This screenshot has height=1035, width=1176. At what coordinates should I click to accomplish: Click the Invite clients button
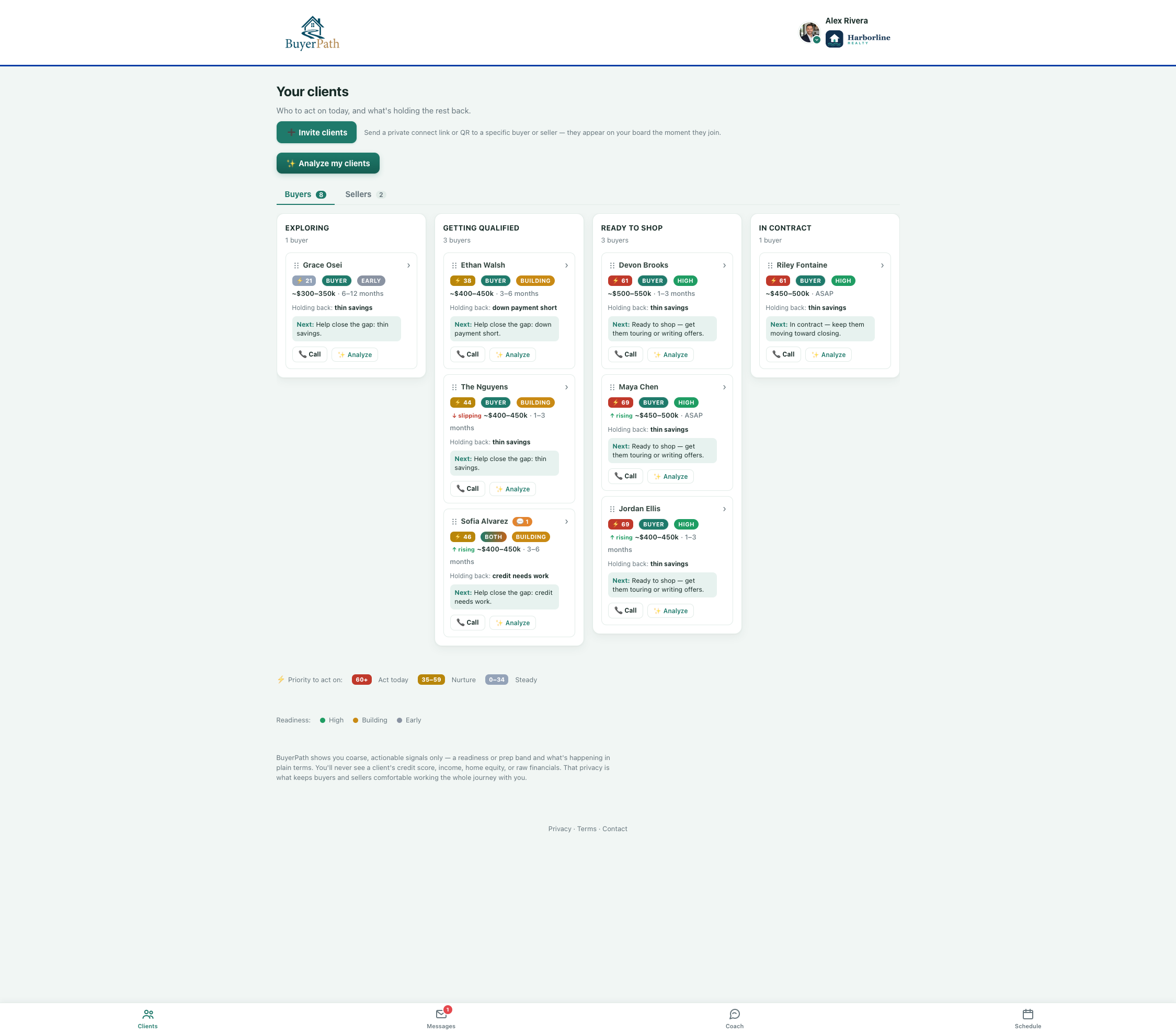coord(316,132)
